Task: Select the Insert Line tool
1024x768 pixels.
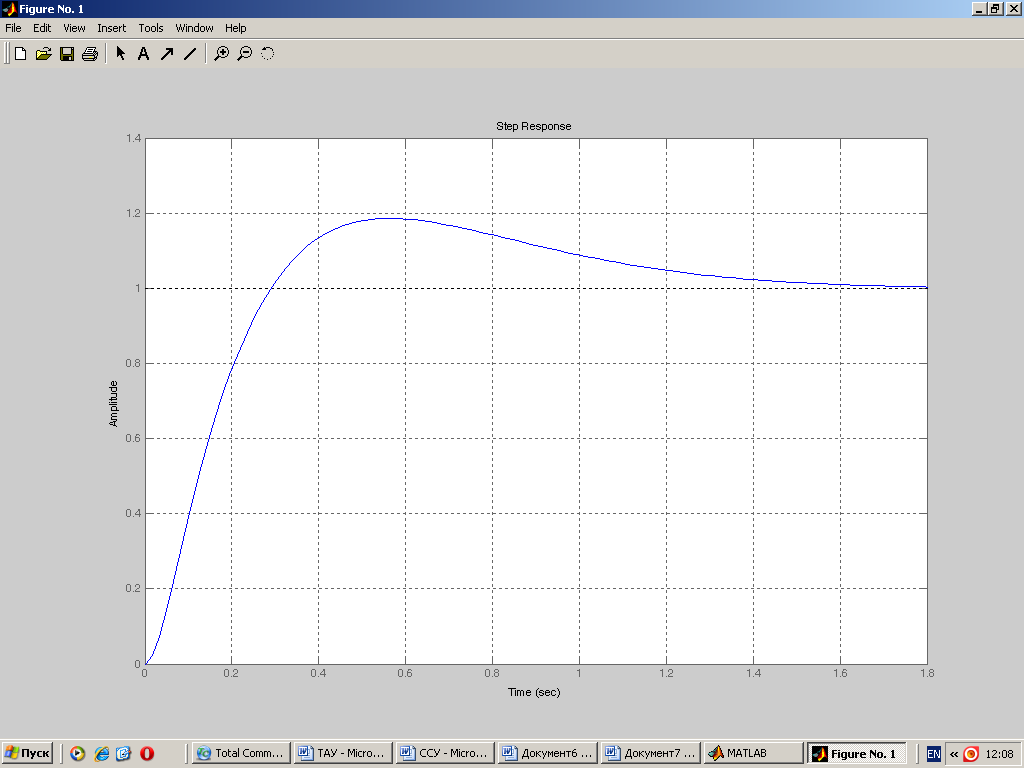Action: [190, 54]
